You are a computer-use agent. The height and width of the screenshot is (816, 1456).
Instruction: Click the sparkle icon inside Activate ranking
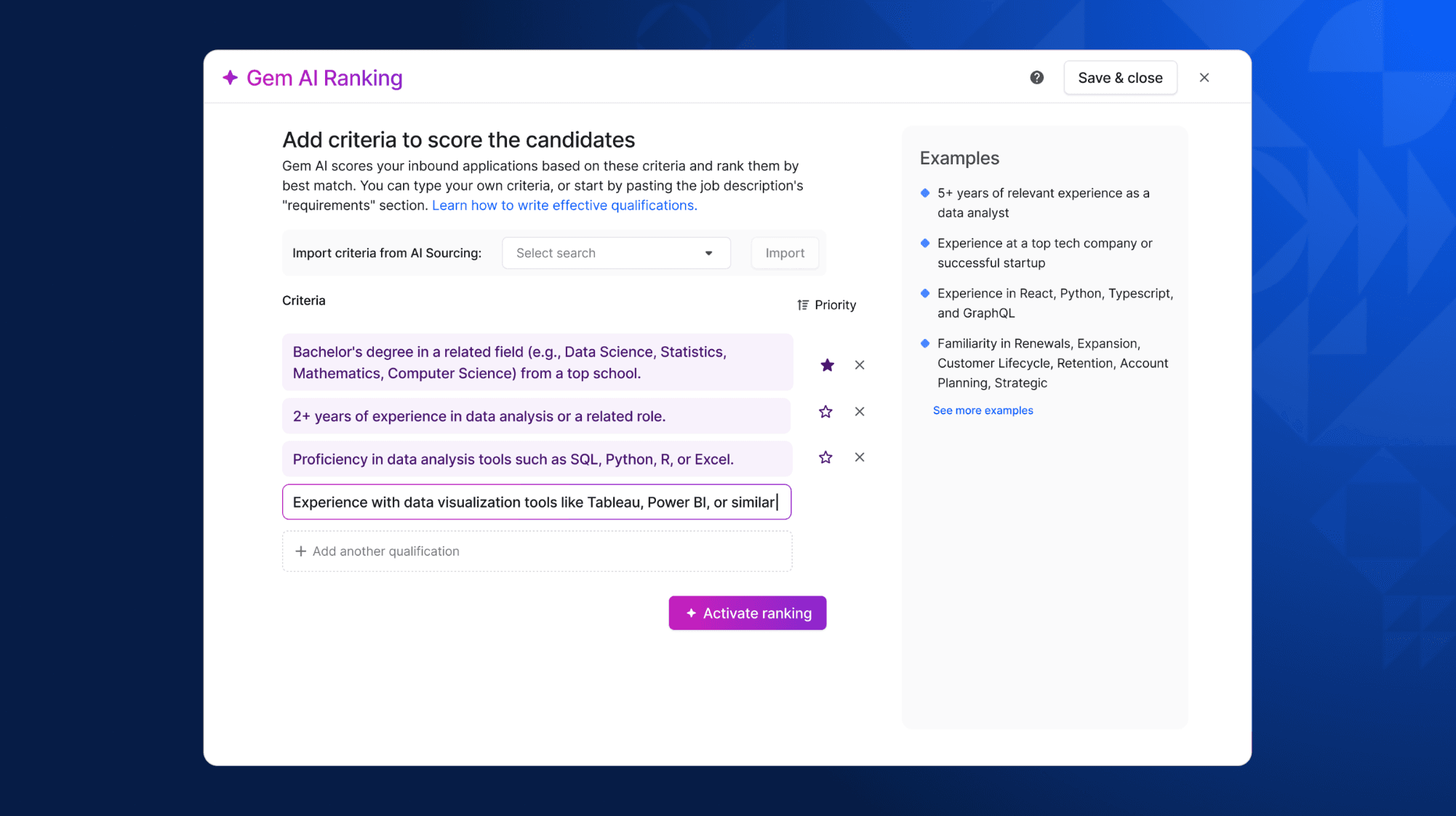pyautogui.click(x=691, y=613)
